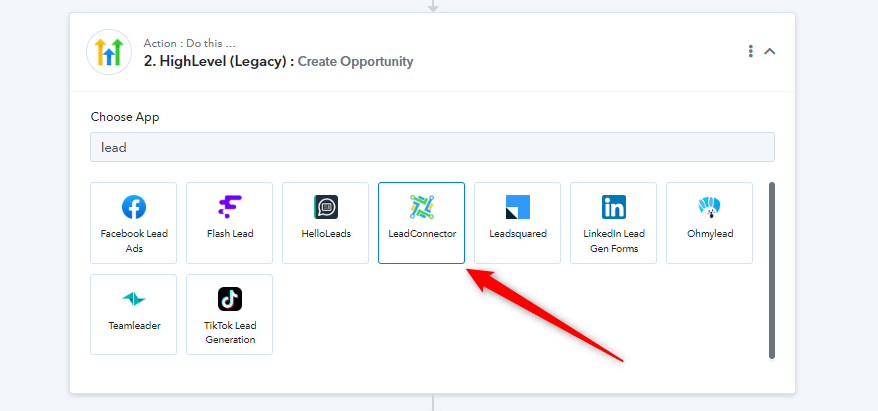This screenshot has width=878, height=411.
Task: Click the 'Choose App' label
Action: tap(125, 117)
